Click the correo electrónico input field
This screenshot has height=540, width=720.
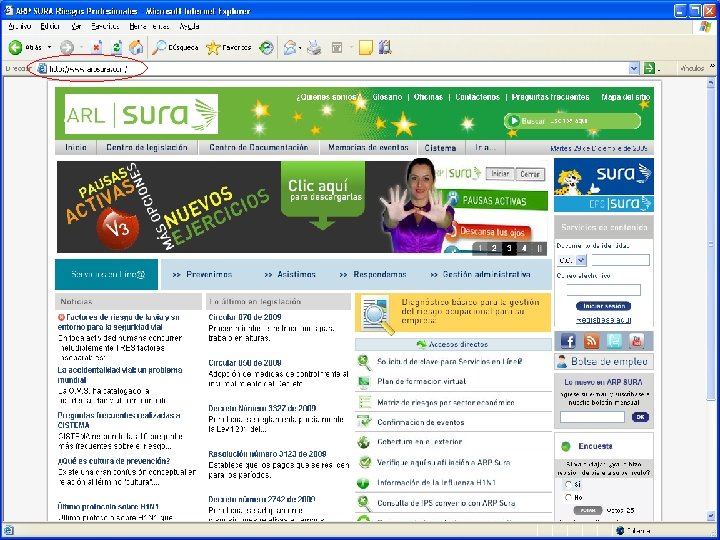(x=603, y=290)
